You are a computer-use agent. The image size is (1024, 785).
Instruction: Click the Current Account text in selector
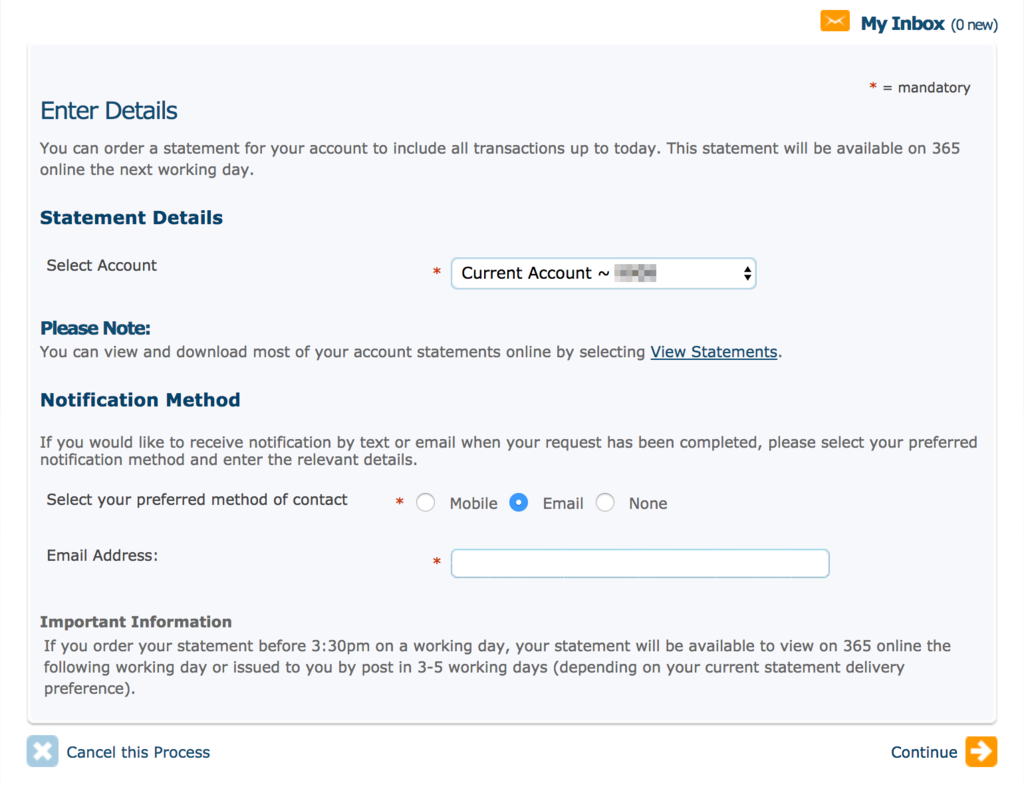[x=526, y=273]
